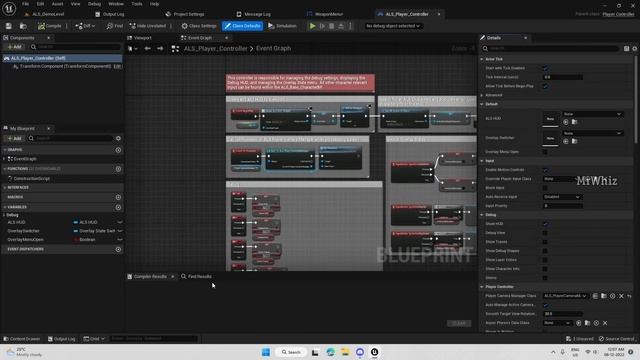Use selected asset for ALS HUD
The image size is (640, 360).
(566, 122)
